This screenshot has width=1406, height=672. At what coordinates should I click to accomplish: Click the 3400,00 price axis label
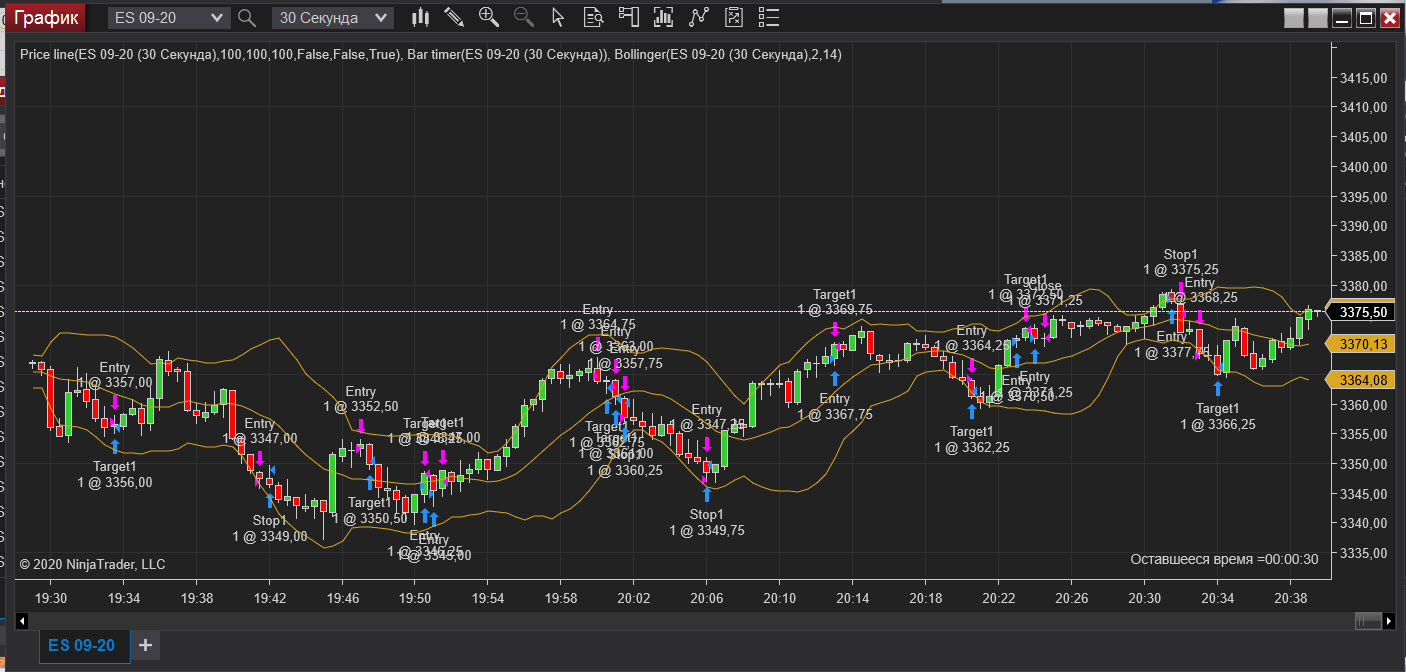1363,166
